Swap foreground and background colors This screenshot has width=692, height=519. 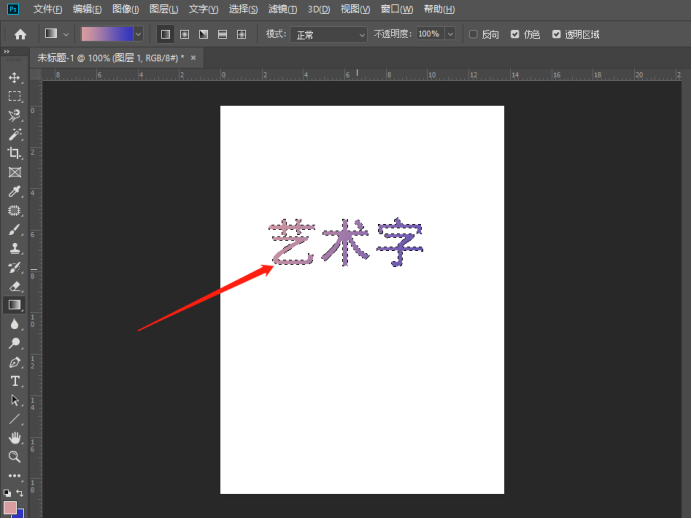point(20,493)
